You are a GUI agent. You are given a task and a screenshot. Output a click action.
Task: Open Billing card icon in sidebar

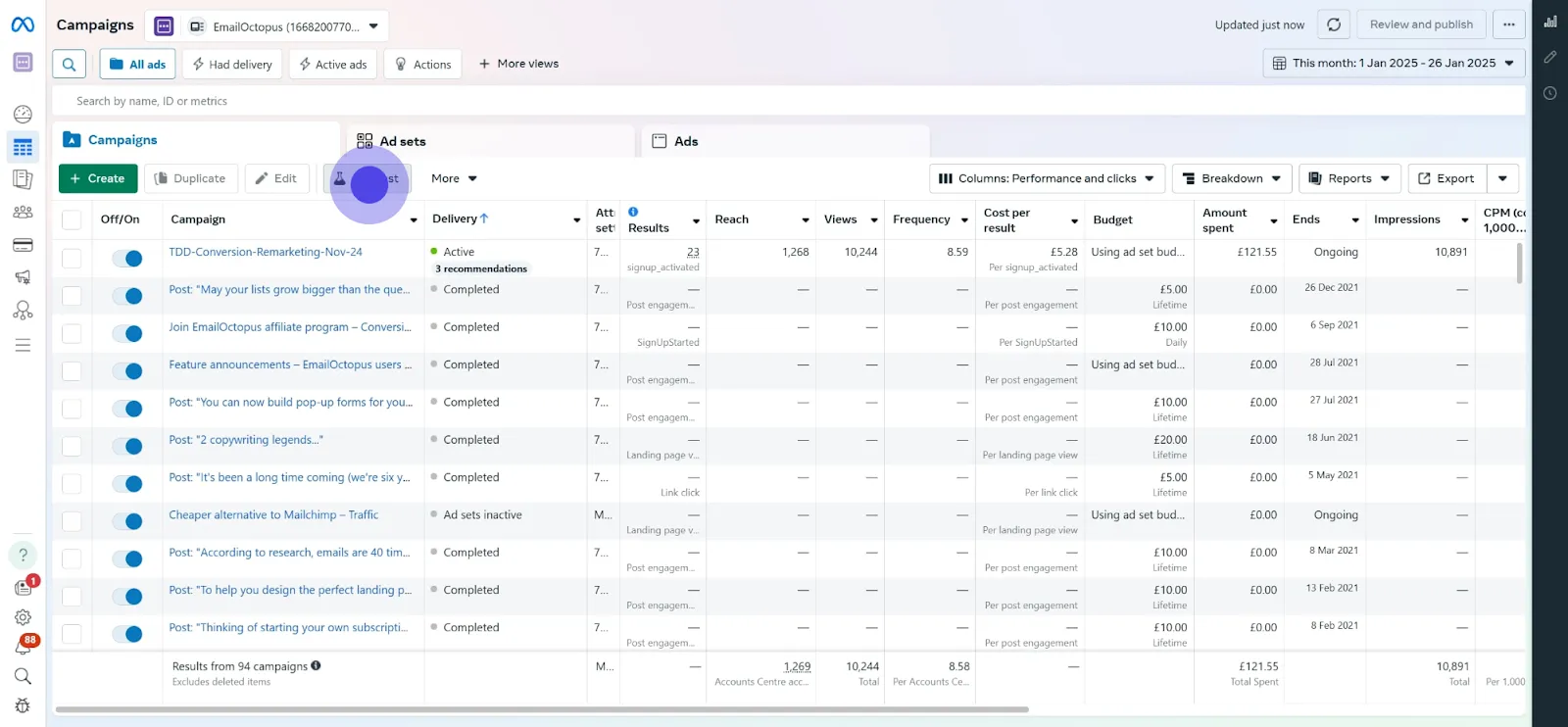point(23,245)
